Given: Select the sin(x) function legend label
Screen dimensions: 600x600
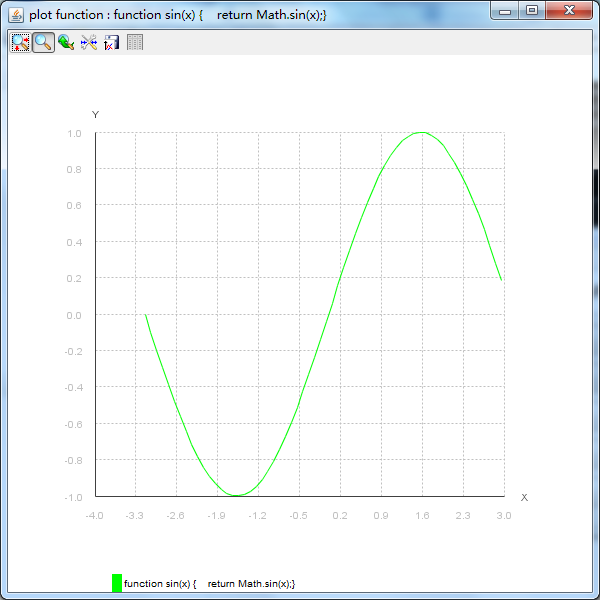Looking at the screenshot, I should pyautogui.click(x=210, y=583).
